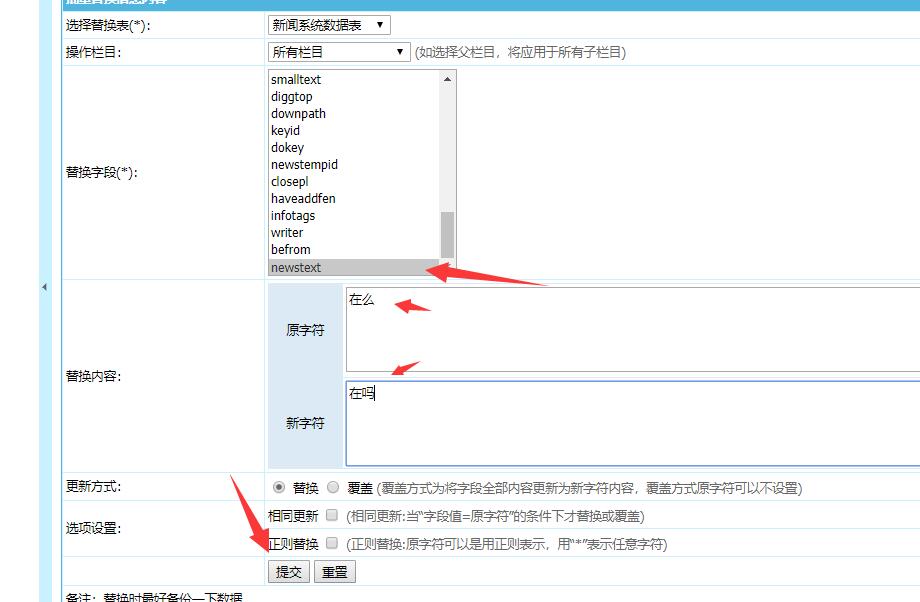Image resolution: width=920 pixels, height=602 pixels.
Task: Click the field list scrollbar thumb
Action: tap(447, 235)
